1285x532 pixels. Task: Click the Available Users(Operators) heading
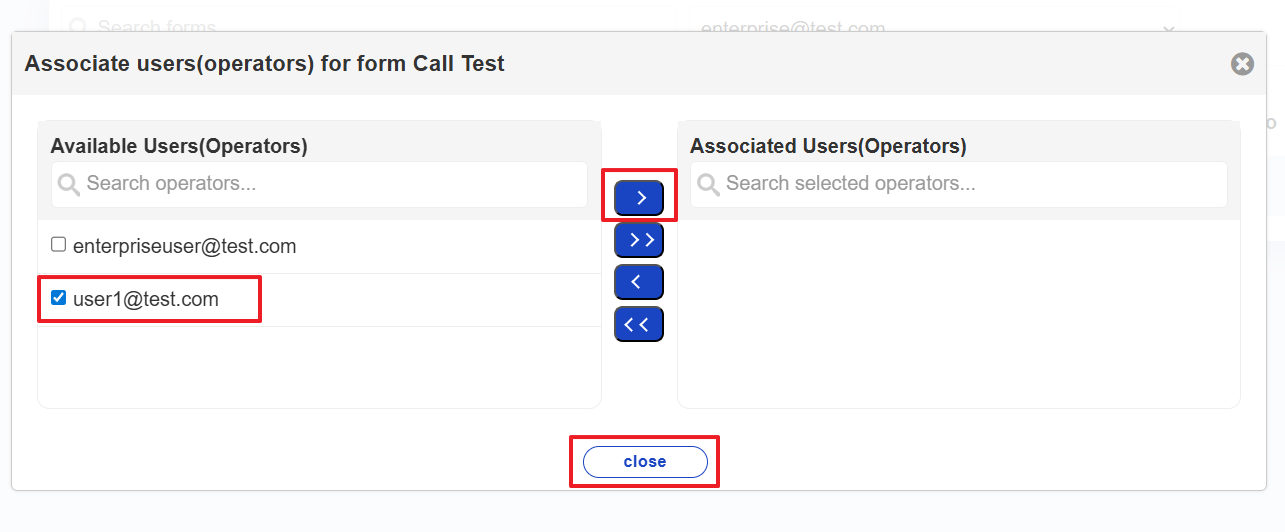click(179, 146)
